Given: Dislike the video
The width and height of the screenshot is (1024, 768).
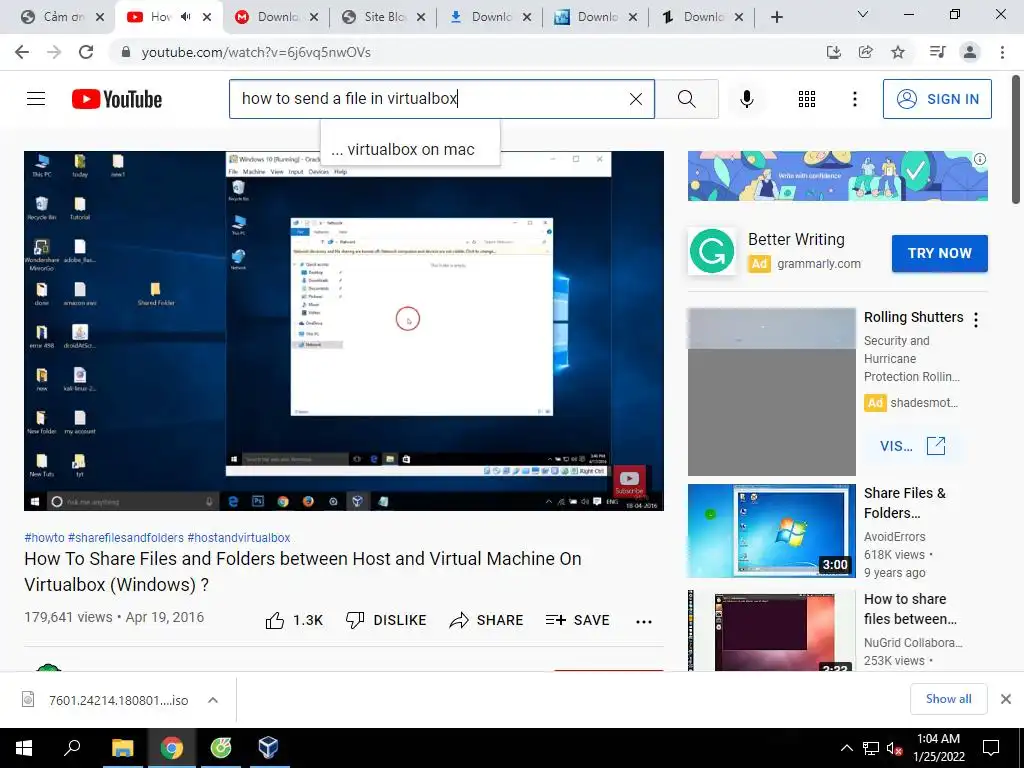Looking at the screenshot, I should click(386, 620).
